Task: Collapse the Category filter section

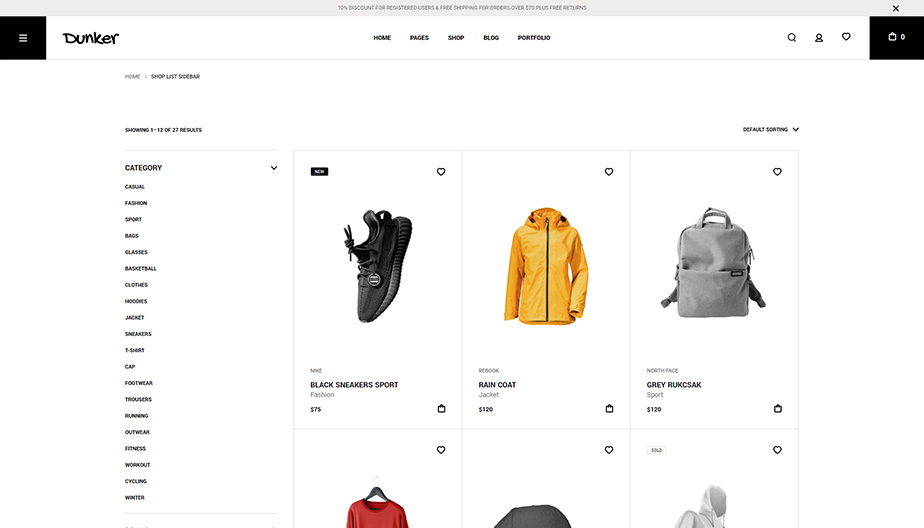Action: (274, 168)
